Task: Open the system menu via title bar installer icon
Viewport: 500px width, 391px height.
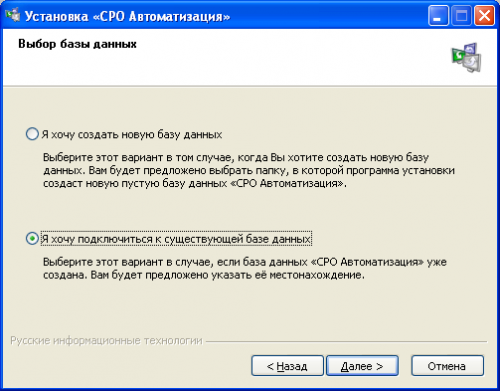Action: click(13, 15)
